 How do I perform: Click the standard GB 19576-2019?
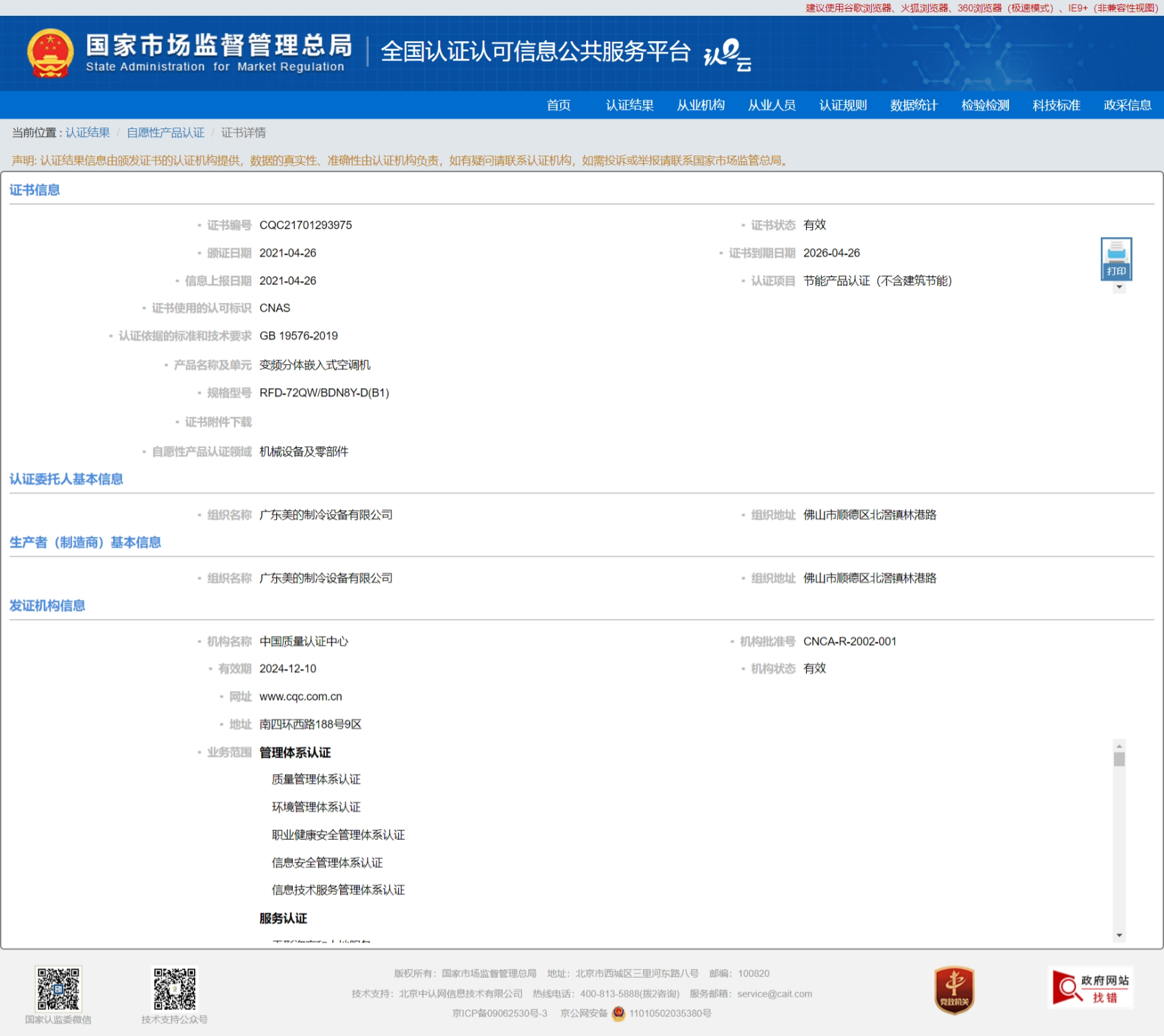(x=299, y=336)
